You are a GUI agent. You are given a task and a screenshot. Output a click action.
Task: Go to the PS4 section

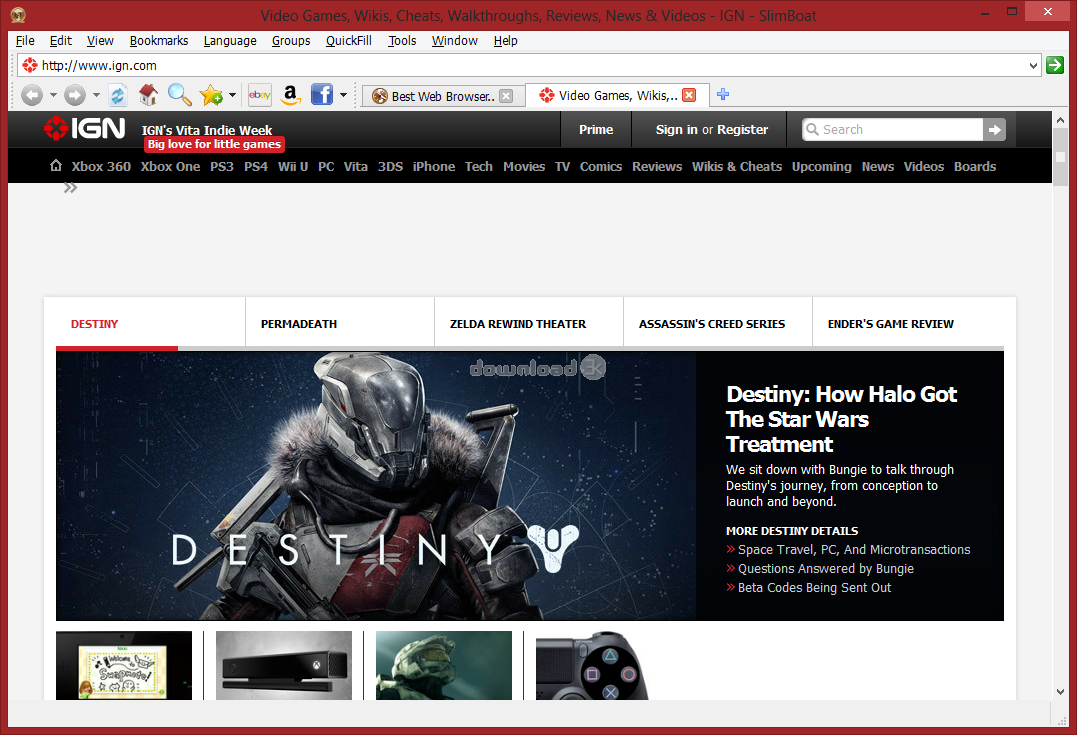point(256,166)
